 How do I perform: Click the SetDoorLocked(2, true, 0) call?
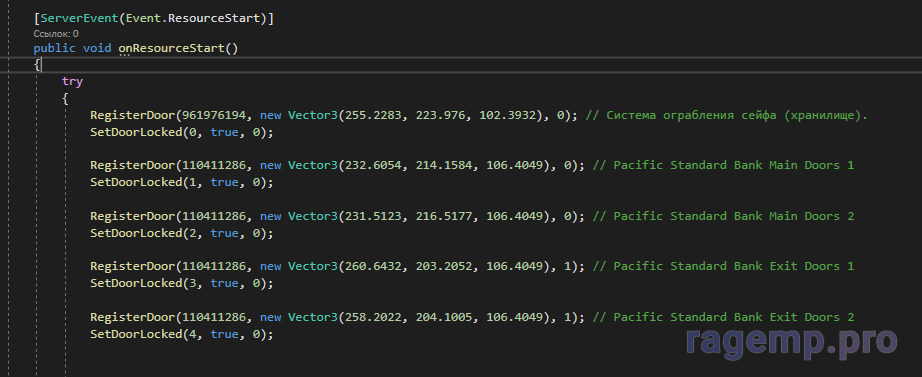coord(182,233)
